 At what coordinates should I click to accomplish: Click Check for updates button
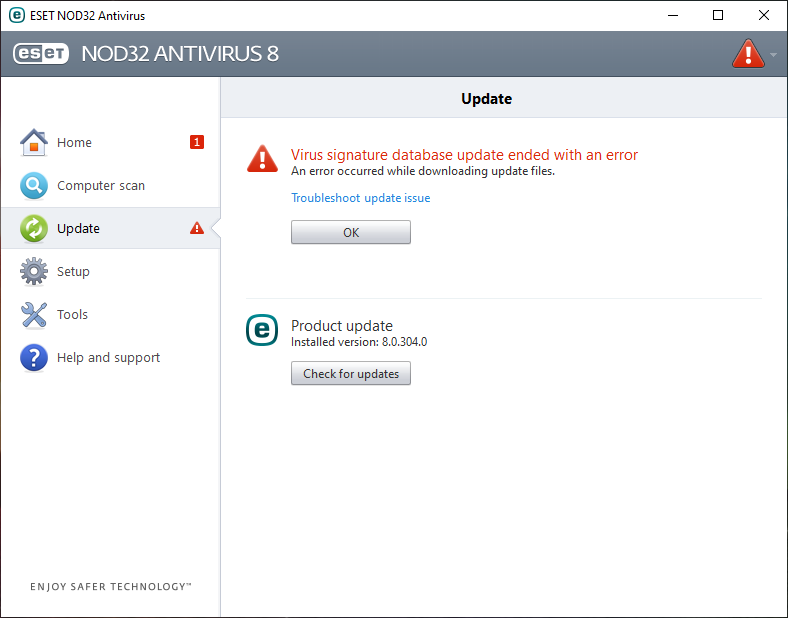351,373
